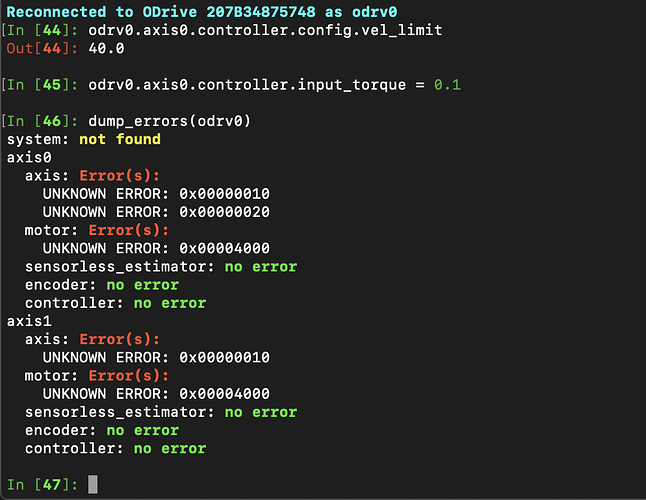This screenshot has width=646, height=500.
Task: Click axis1 motor 'Error(s):' label
Action: point(129,376)
